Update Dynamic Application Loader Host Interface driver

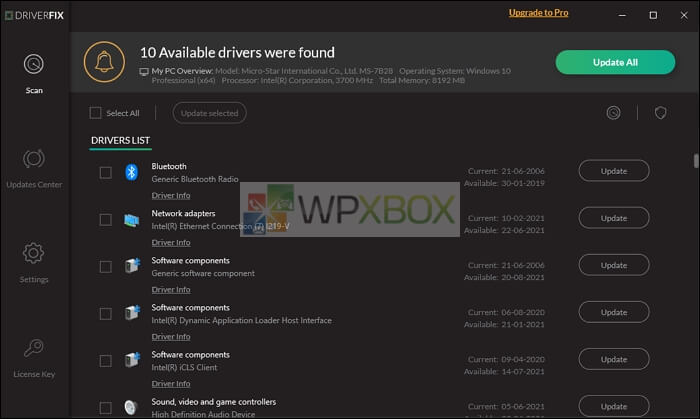coord(614,312)
